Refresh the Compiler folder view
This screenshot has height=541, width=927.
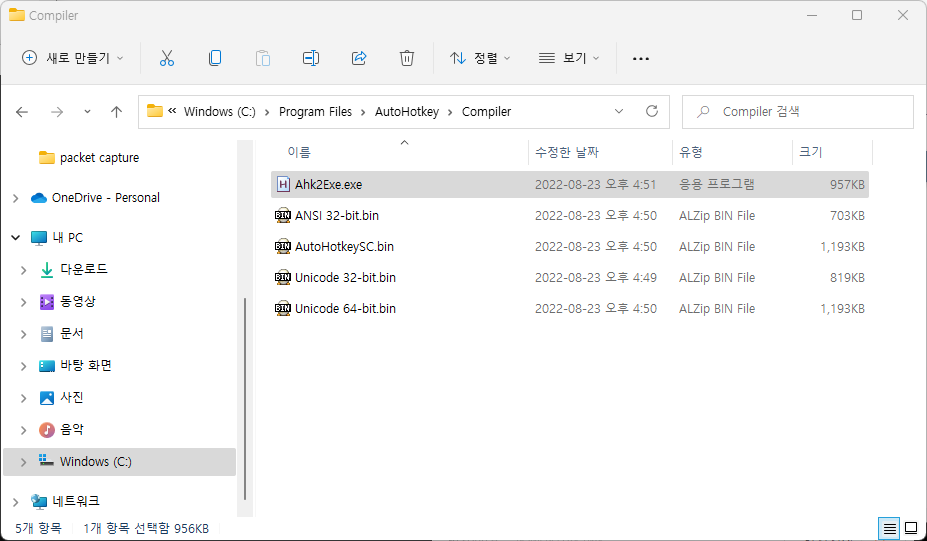pos(652,111)
